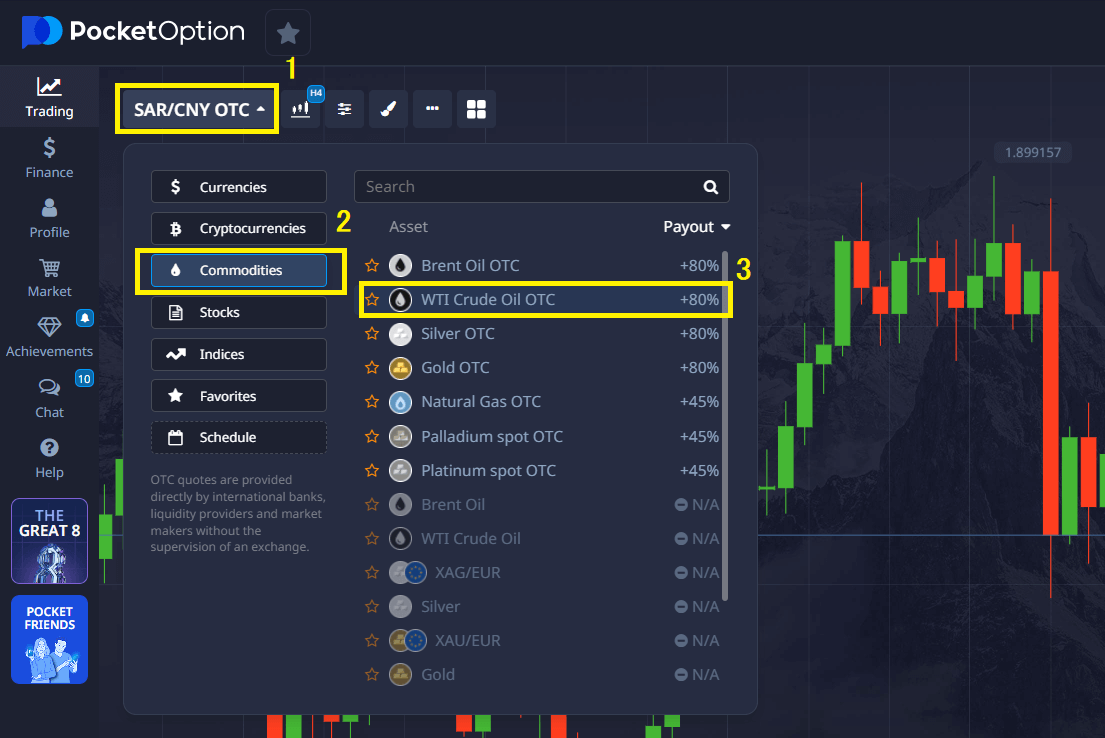Open the multi-chart grid layout icon
Viewport: 1105px width, 738px height.
(476, 110)
